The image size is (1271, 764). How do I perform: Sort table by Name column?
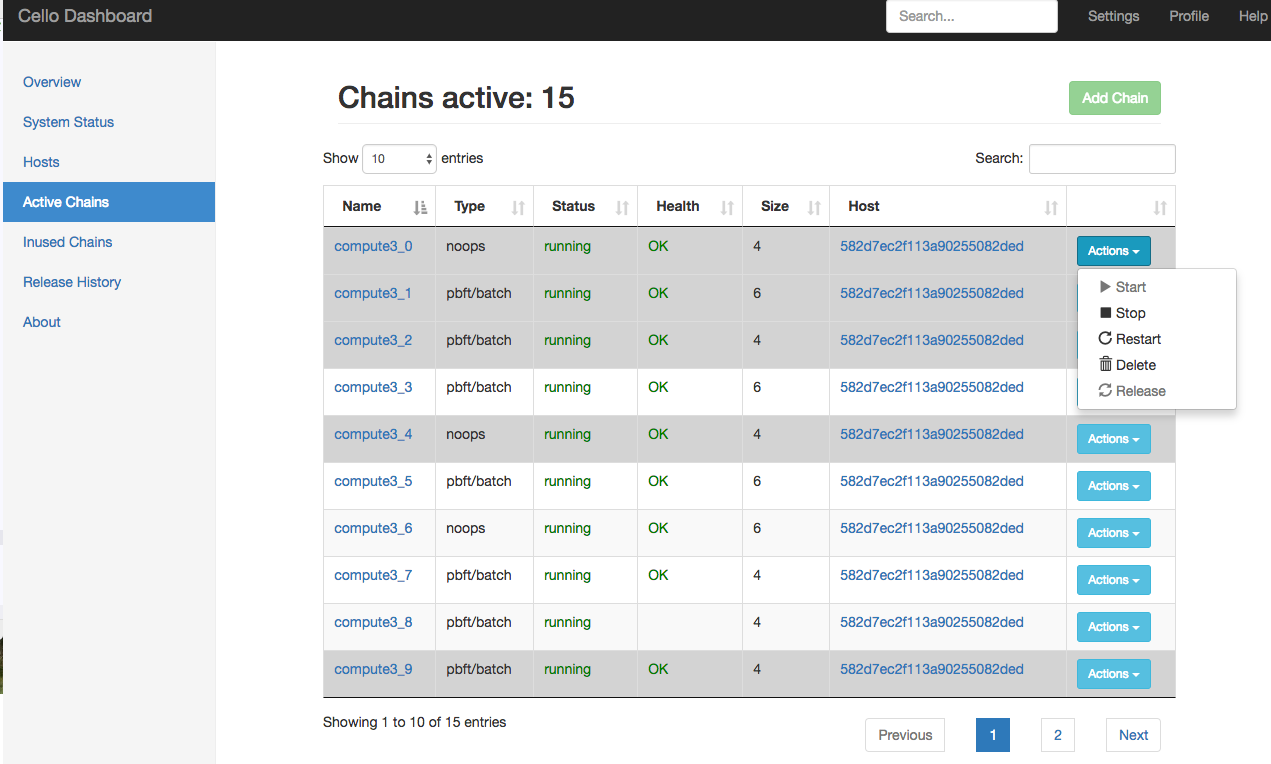381,206
